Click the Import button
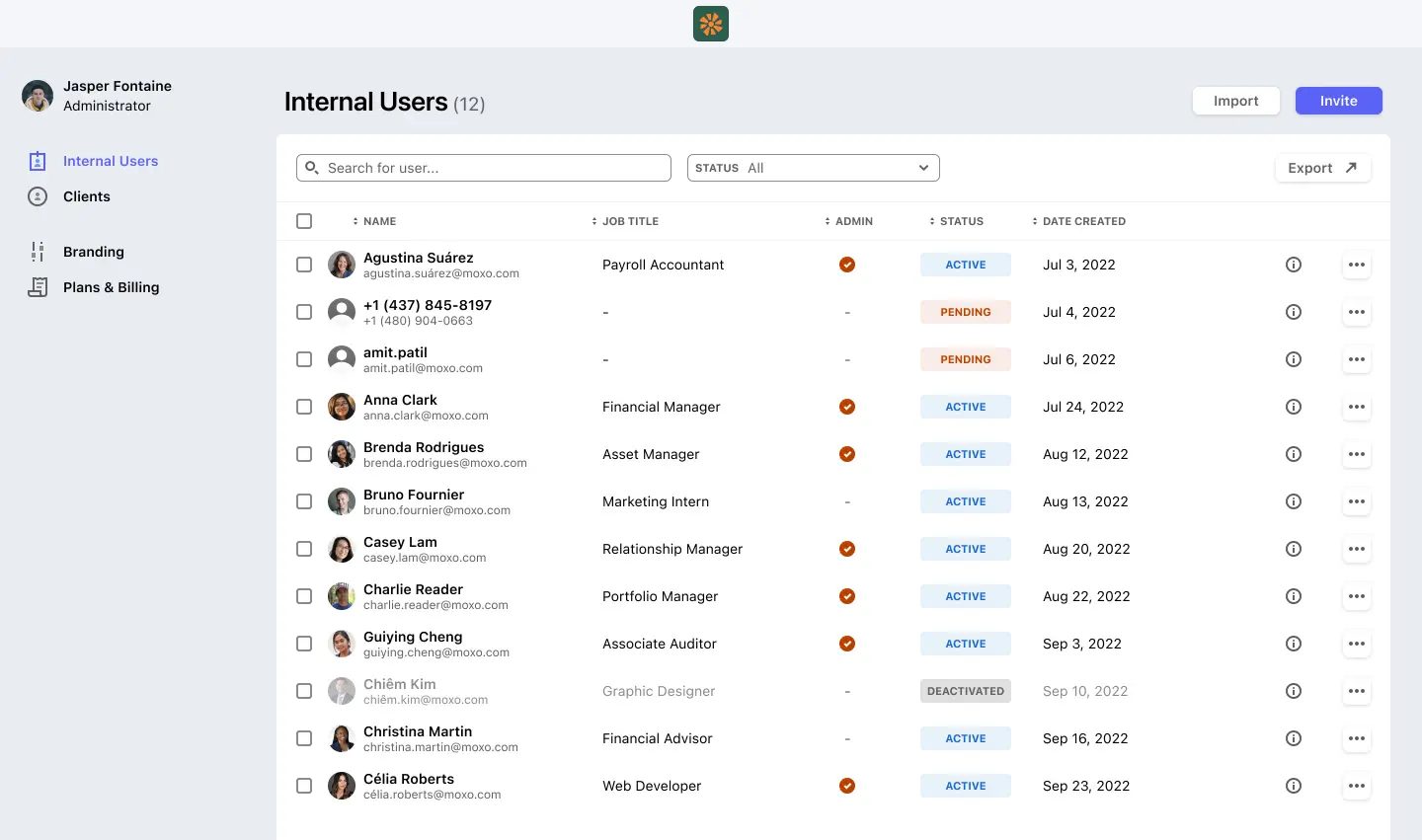Image resolution: width=1422 pixels, height=840 pixels. point(1235,100)
